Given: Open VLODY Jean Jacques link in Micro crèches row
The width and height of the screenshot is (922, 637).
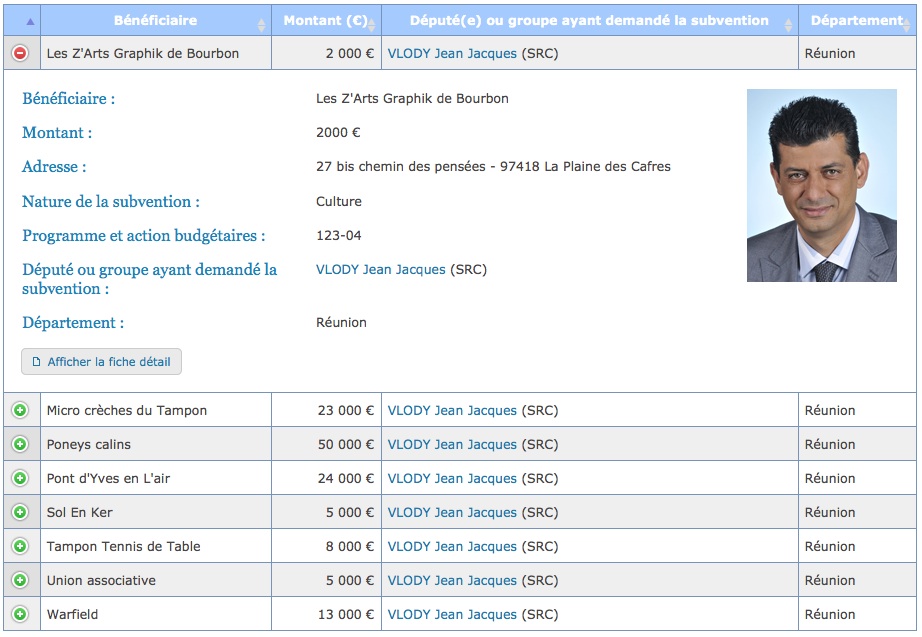Looking at the screenshot, I should coord(452,411).
